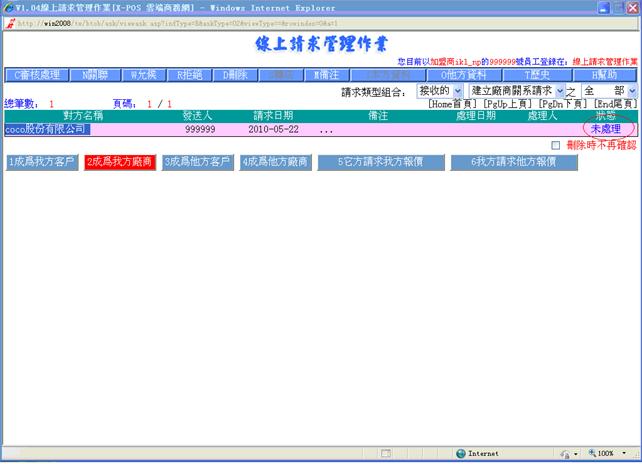The image size is (642, 464).
Task: Switch to the 1成爲我方客戶 tab
Action: 41,162
